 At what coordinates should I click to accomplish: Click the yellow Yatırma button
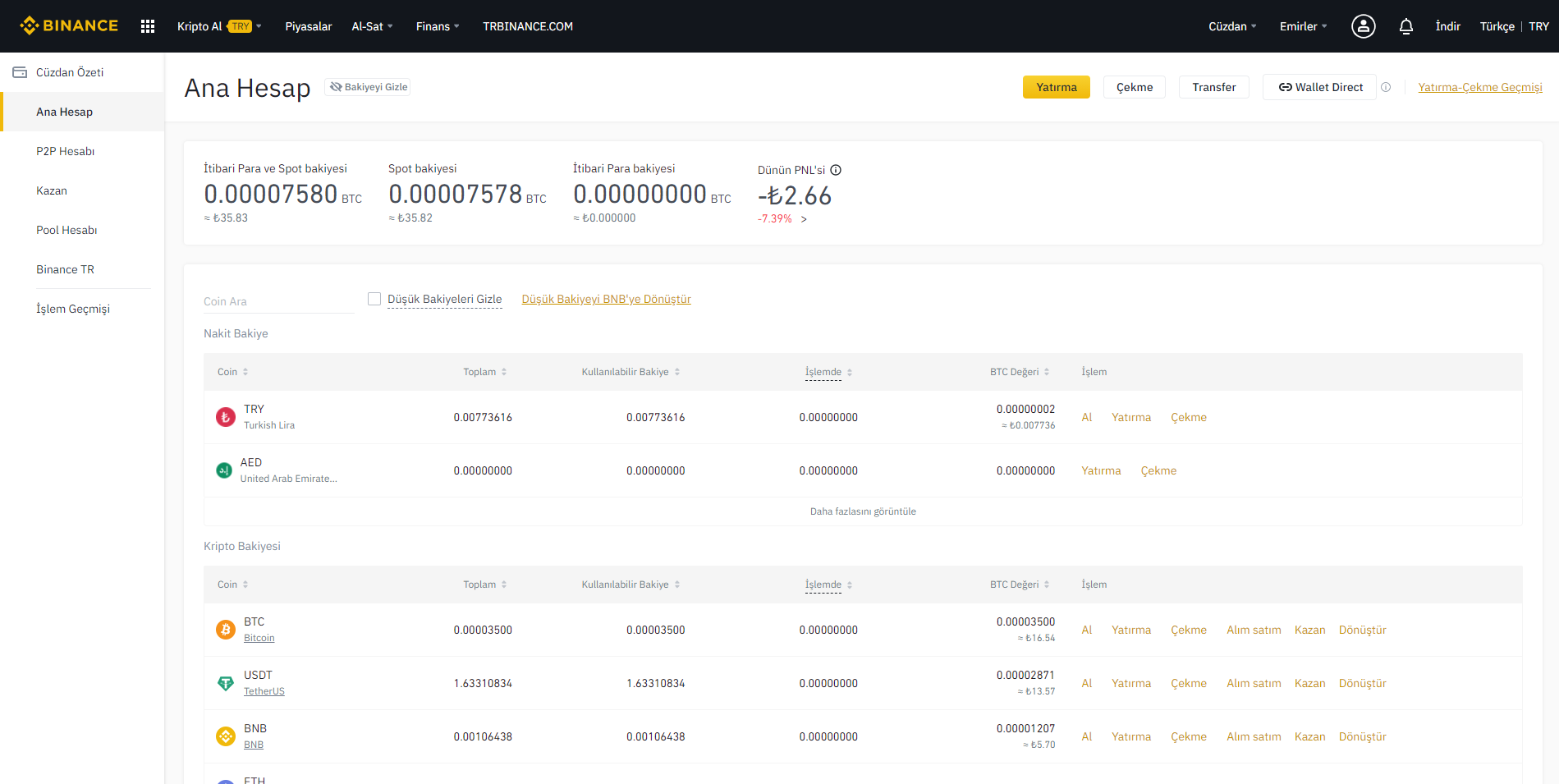(1057, 87)
